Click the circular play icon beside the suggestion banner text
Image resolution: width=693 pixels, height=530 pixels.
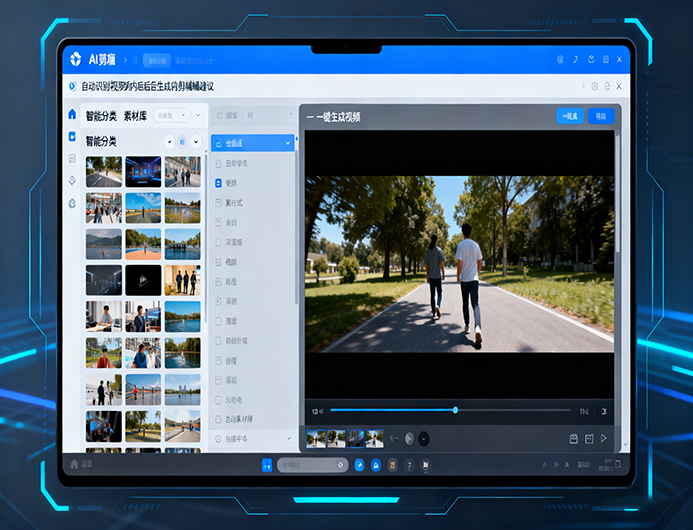tap(72, 86)
